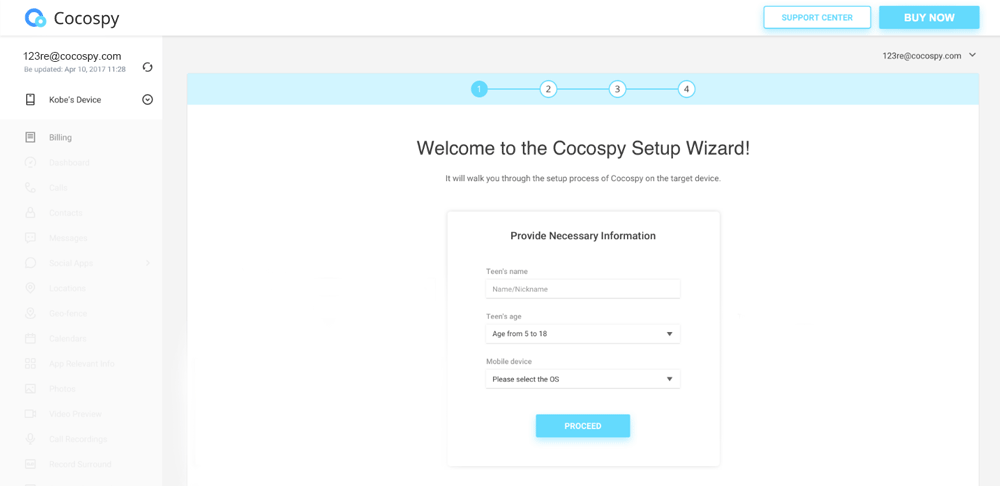
Task: Click the Call Recordings microphone icon
Action: [x=30, y=439]
